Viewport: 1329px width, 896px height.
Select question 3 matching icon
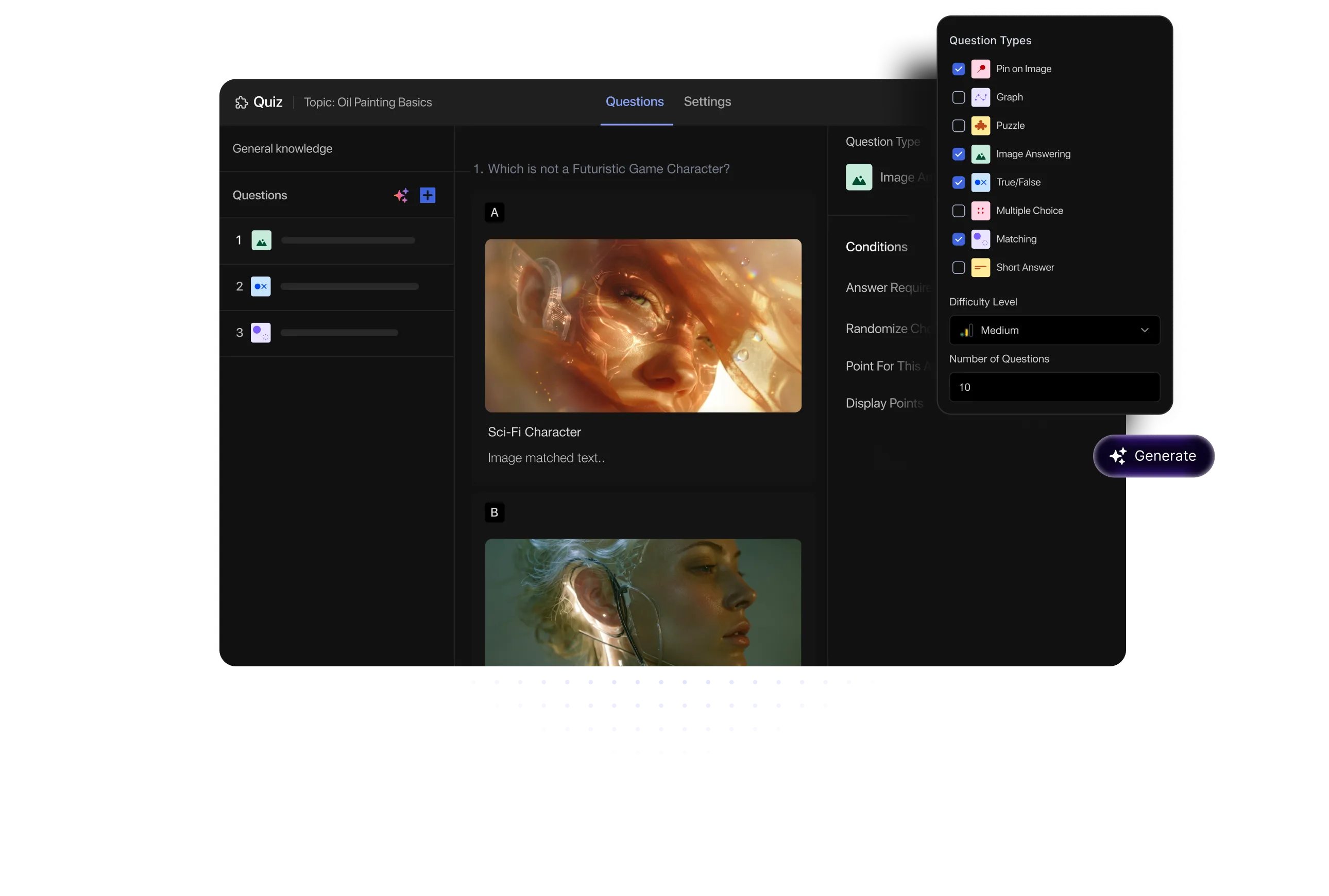(x=261, y=333)
